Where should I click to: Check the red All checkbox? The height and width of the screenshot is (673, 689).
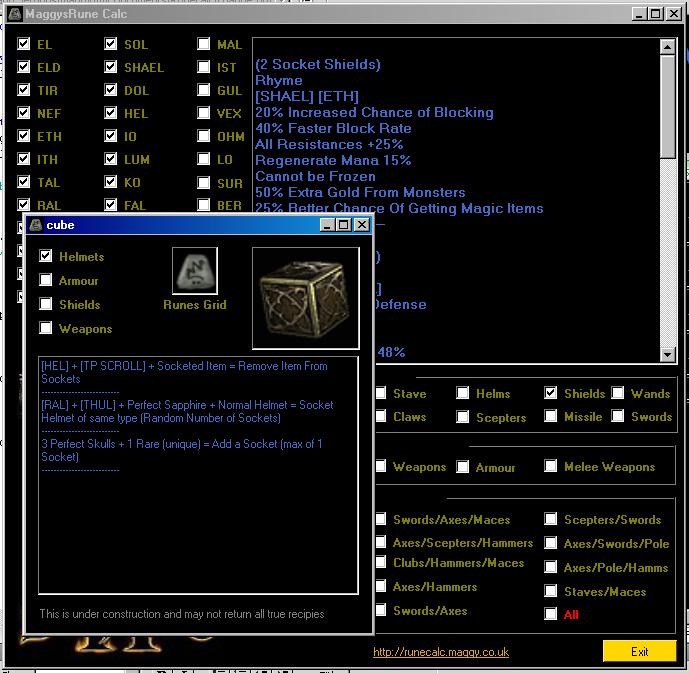tap(551, 614)
